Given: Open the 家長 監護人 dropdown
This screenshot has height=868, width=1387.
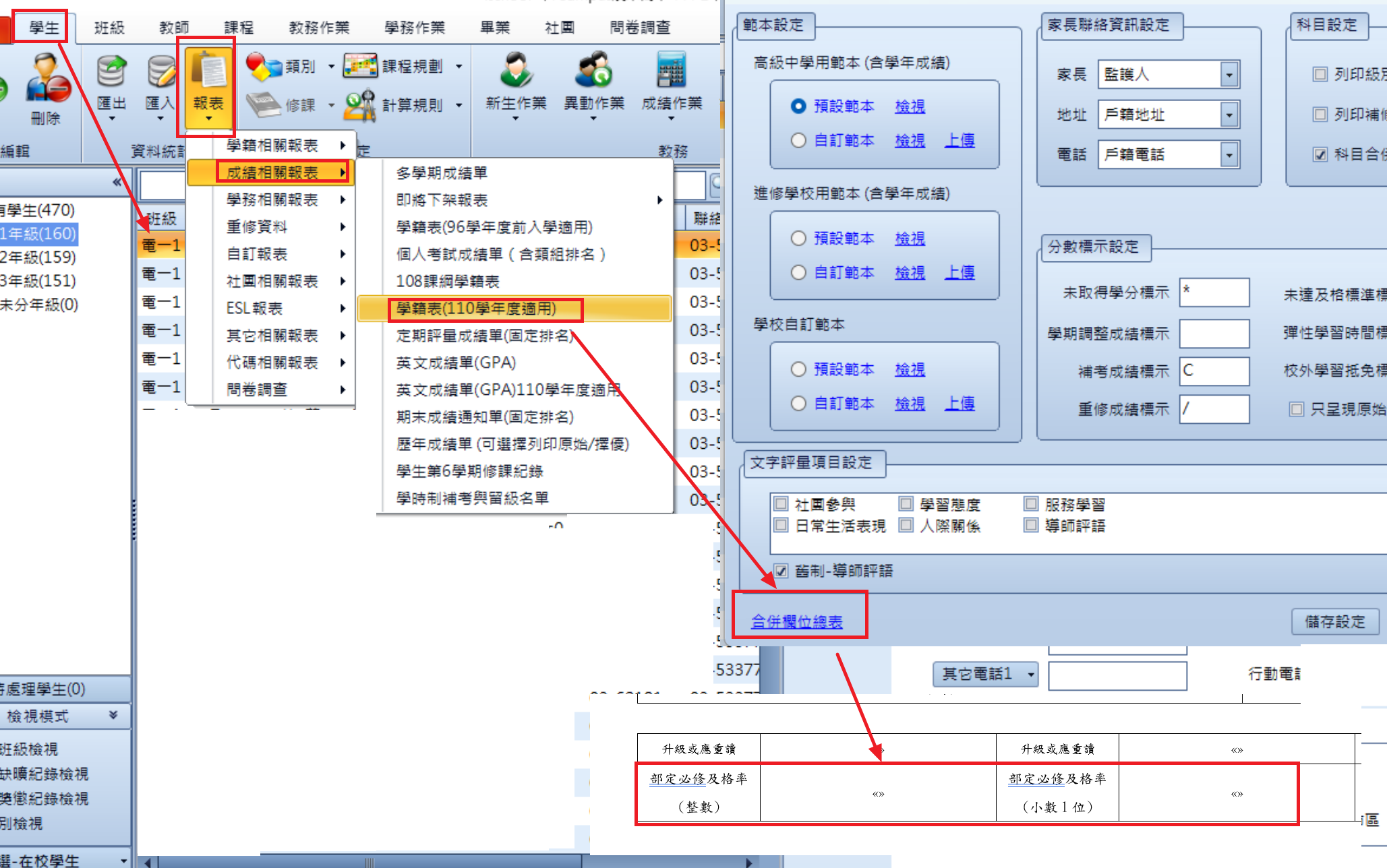Looking at the screenshot, I should [x=1229, y=74].
